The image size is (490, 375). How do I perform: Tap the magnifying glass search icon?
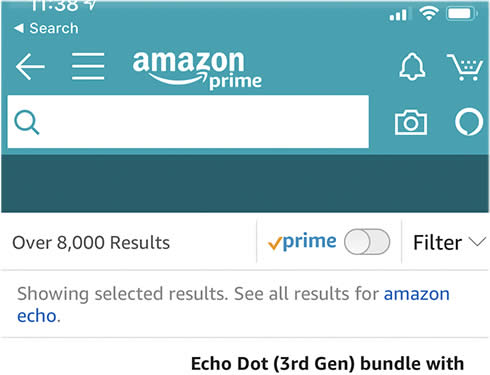point(27,122)
